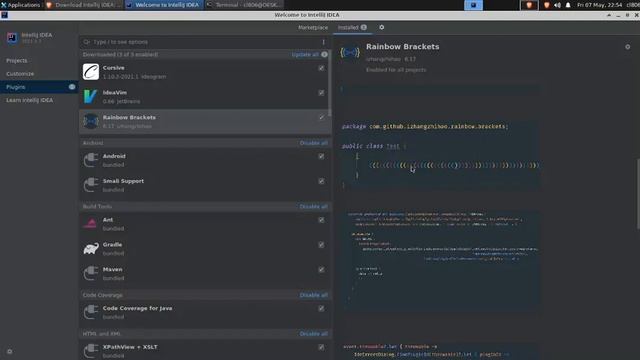Toggle the Ant plugin checkbox

[x=321, y=220]
